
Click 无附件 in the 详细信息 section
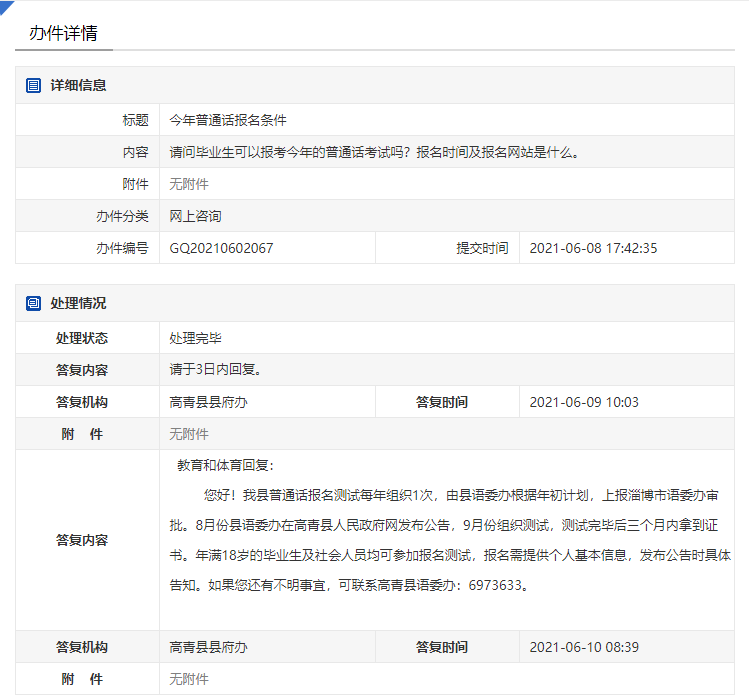(x=189, y=184)
